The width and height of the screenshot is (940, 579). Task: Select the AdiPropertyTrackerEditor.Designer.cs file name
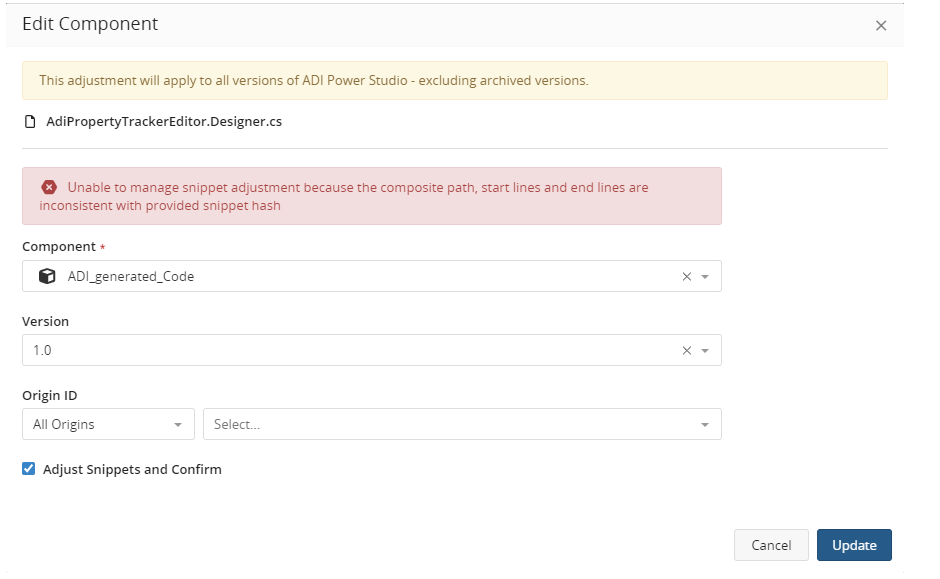pyautogui.click(x=164, y=122)
